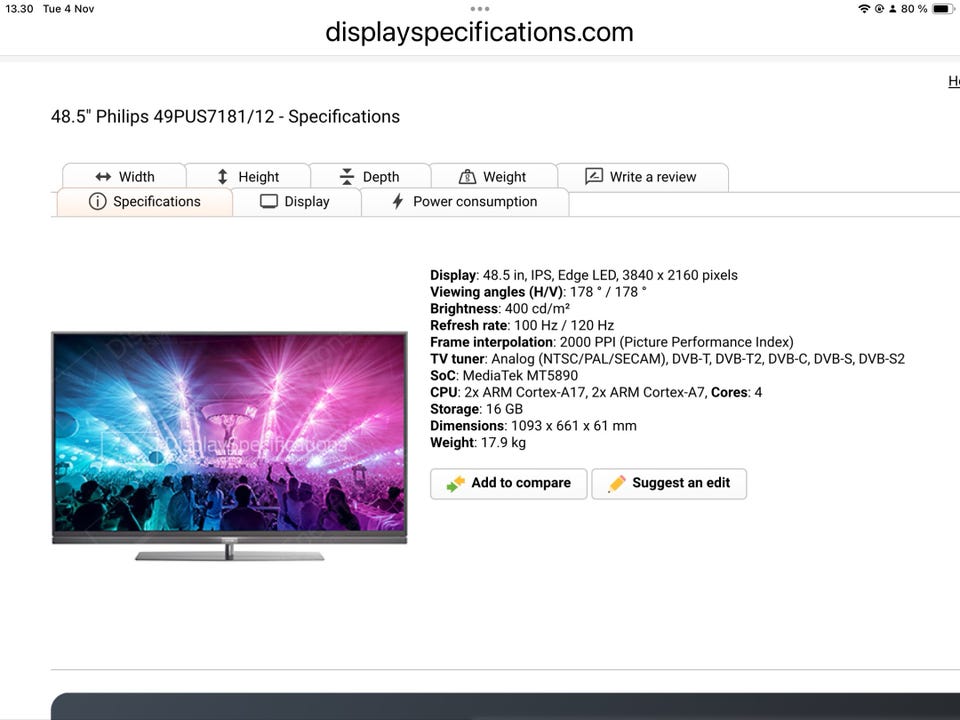Screen dimensions: 960x720
Task: Click the 'Viewing angles (H/V)' spec line
Action: tap(538, 292)
